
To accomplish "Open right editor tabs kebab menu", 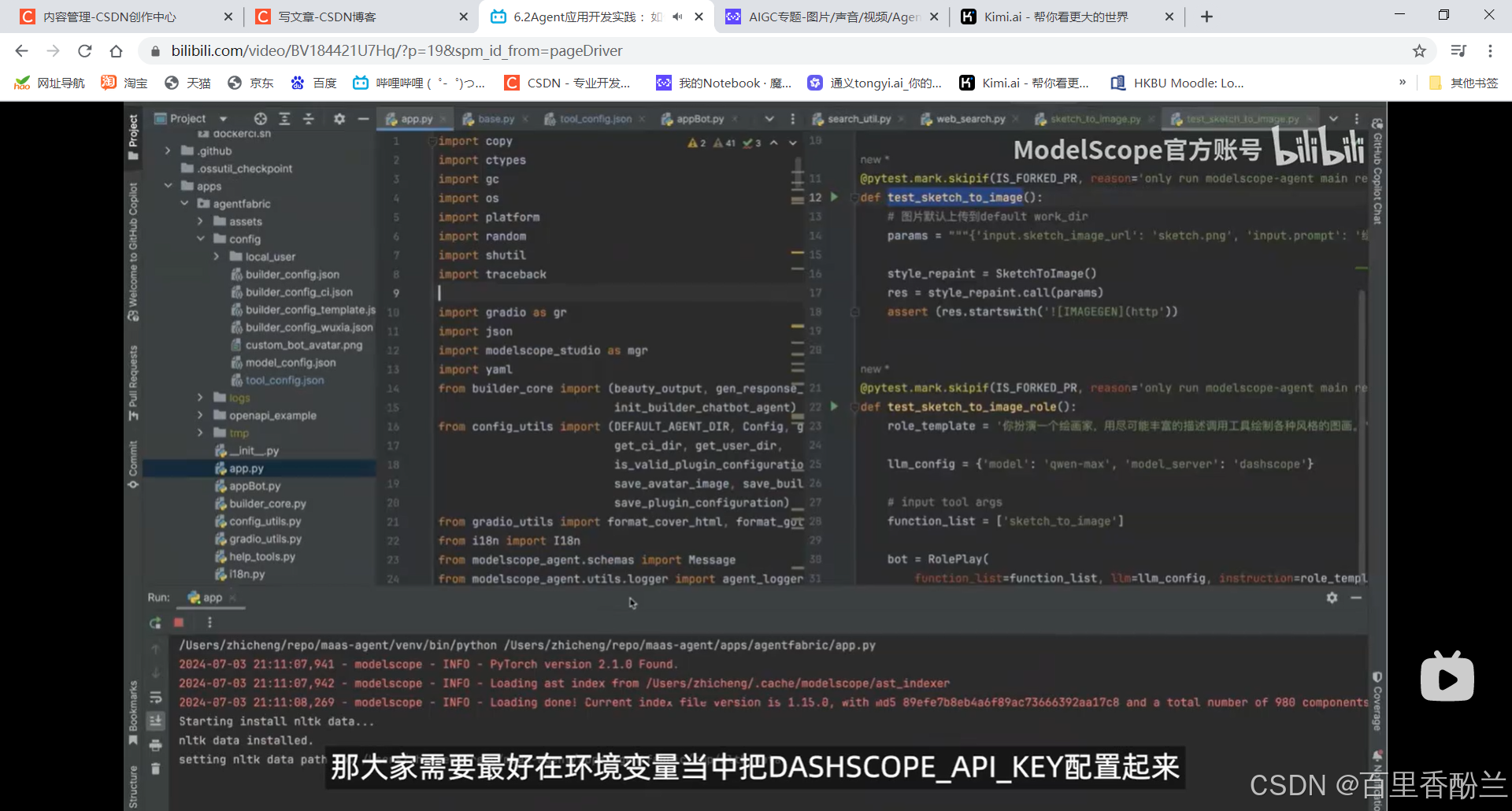I will 1357,119.
